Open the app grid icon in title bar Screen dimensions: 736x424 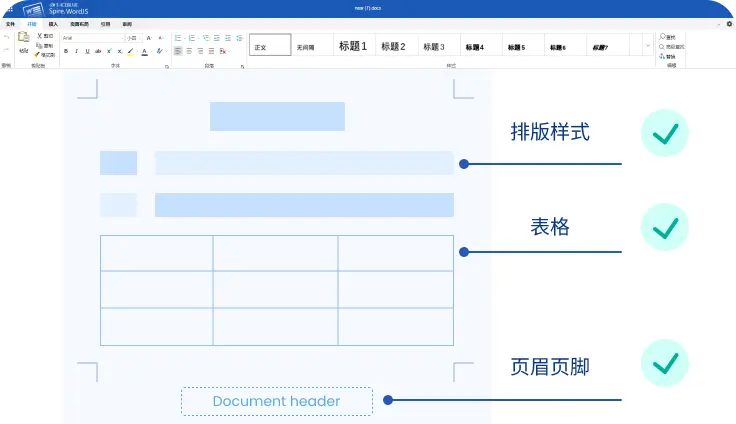[10, 9]
